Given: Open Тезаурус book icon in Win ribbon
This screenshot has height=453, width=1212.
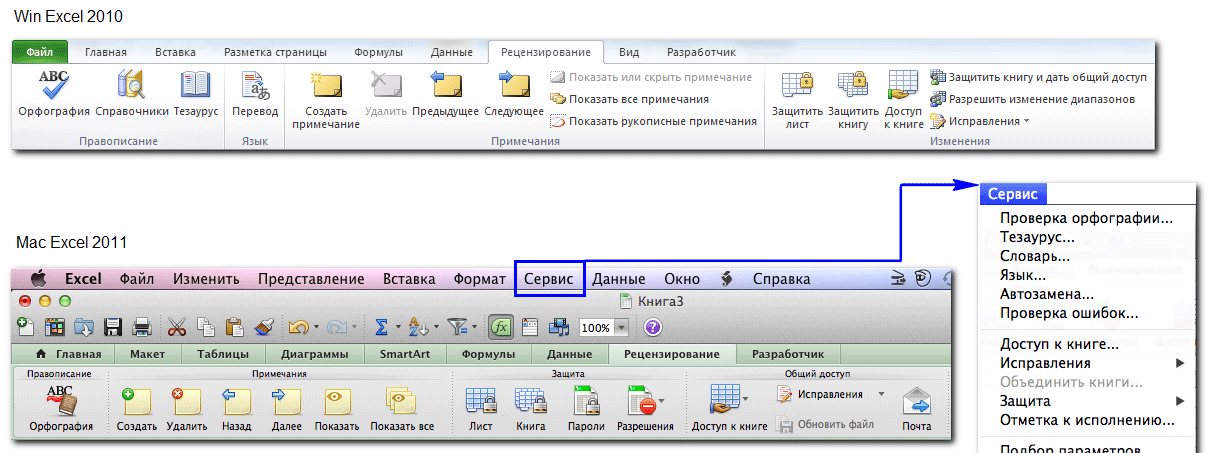Looking at the screenshot, I should tap(195, 85).
